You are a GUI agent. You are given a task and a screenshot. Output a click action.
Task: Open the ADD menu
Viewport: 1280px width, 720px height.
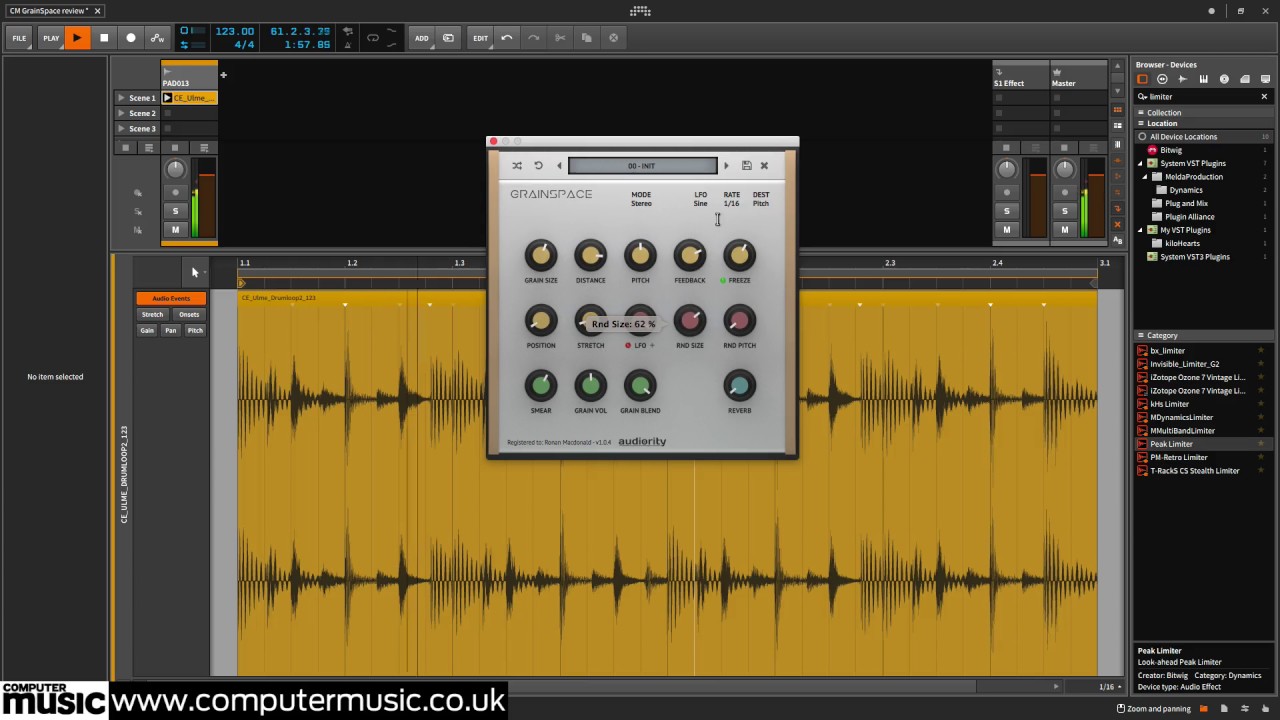(422, 38)
